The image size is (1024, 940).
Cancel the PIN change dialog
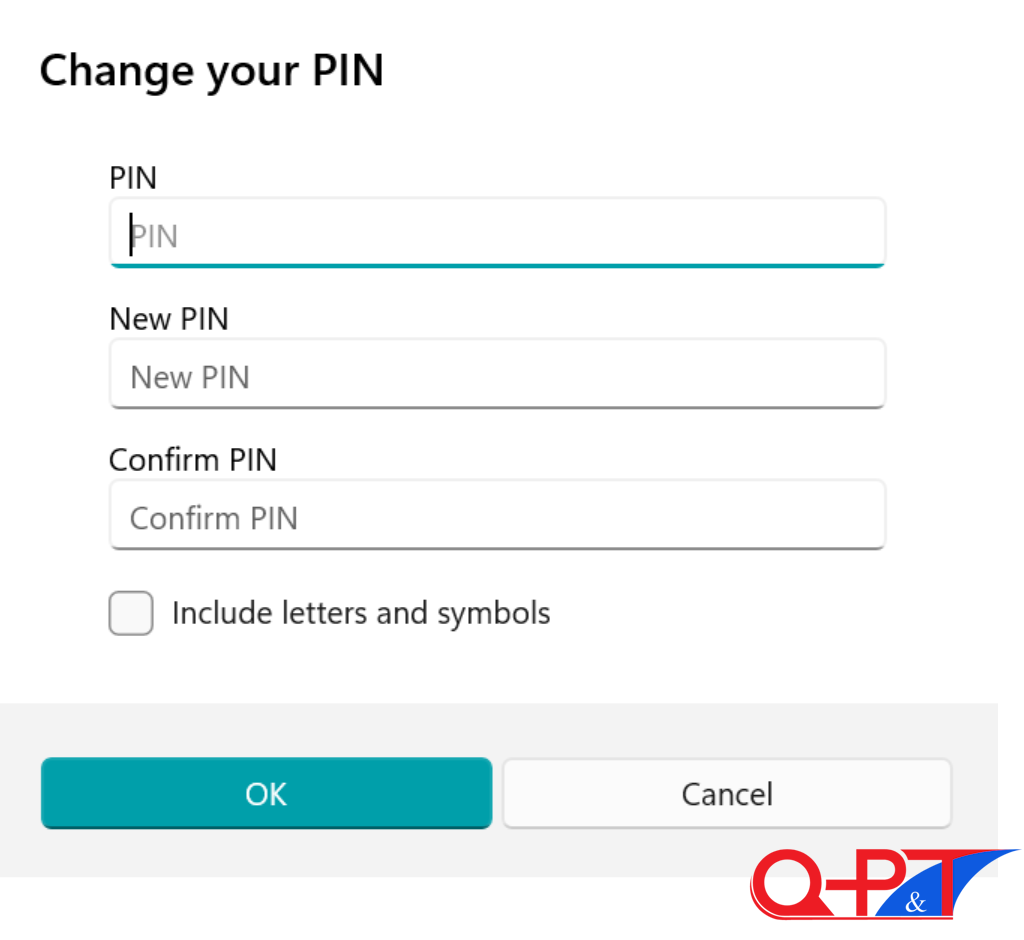(x=727, y=794)
